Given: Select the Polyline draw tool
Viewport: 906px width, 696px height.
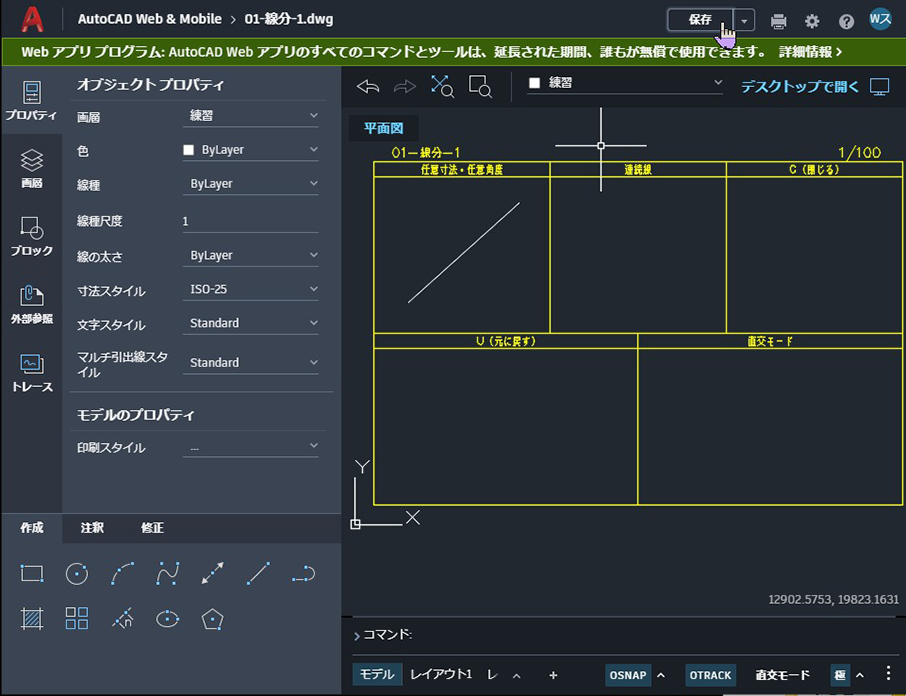Looking at the screenshot, I should (303, 574).
